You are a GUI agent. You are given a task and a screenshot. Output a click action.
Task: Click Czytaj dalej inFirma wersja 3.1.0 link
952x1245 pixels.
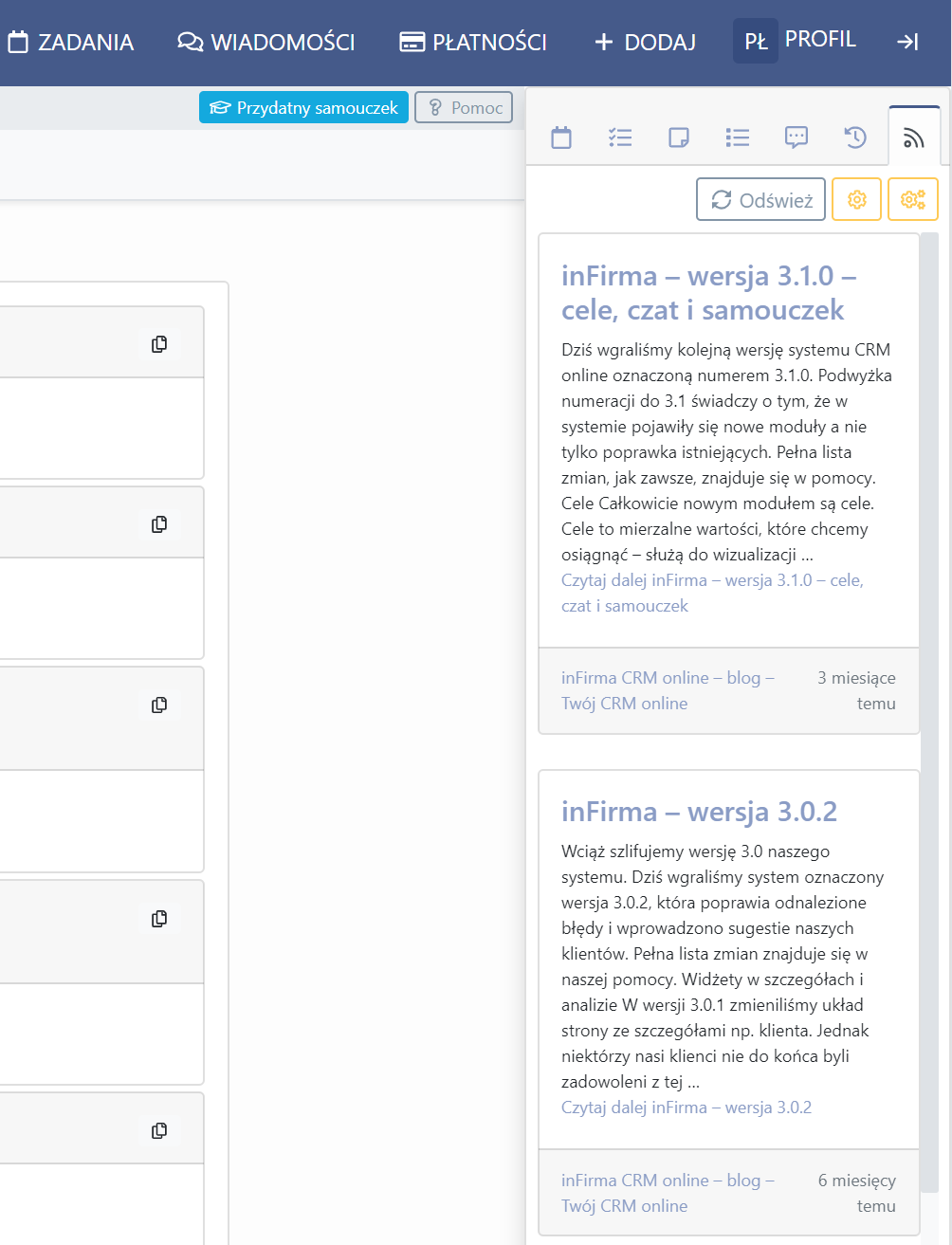tap(712, 593)
